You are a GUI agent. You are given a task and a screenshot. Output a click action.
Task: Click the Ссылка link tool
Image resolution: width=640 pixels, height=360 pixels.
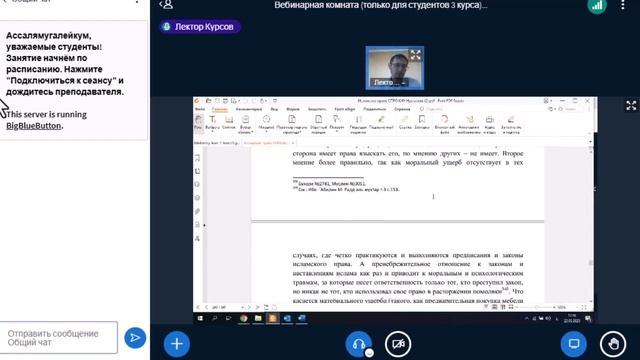(x=405, y=122)
